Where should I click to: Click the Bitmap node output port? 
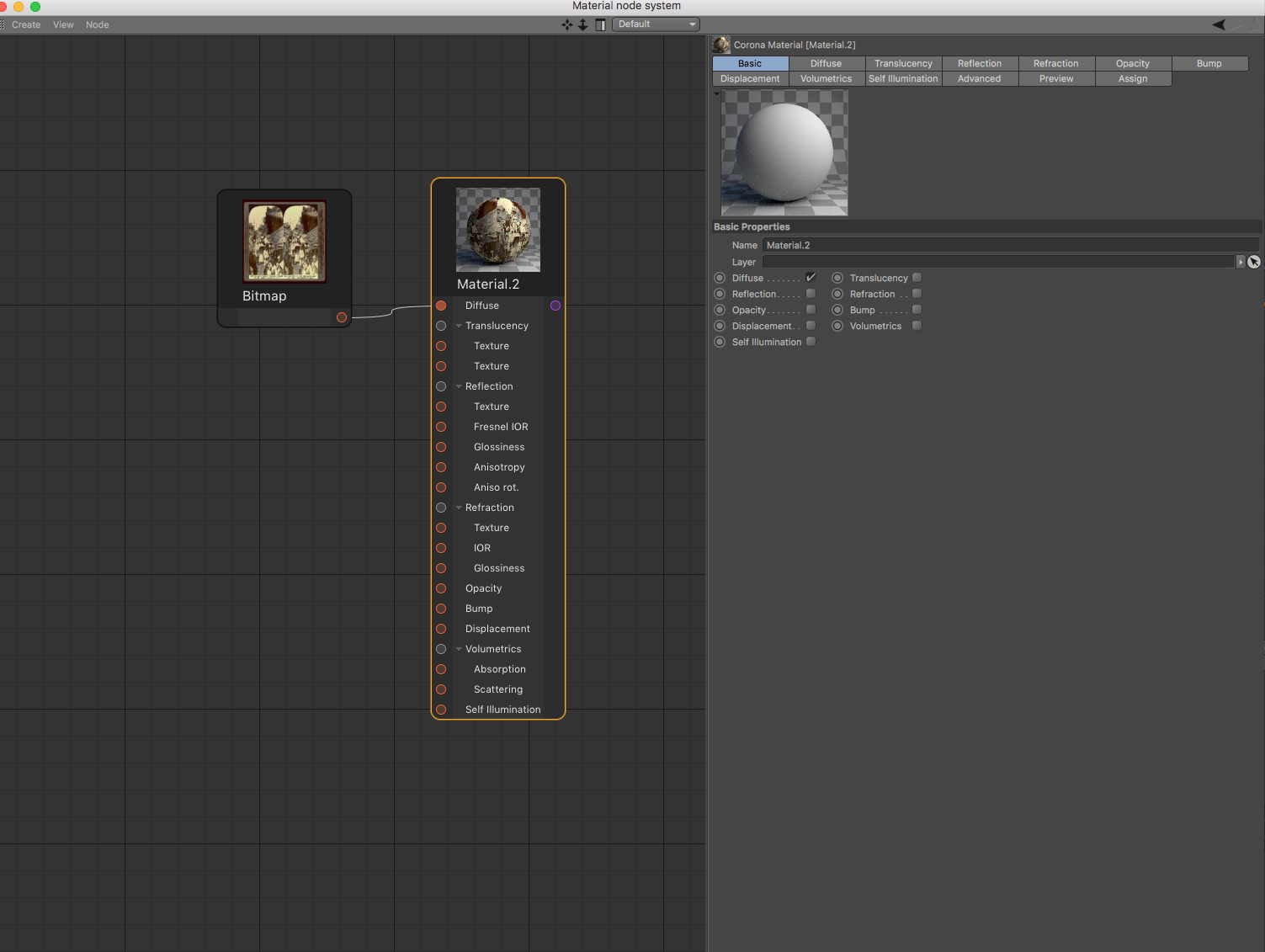click(341, 317)
